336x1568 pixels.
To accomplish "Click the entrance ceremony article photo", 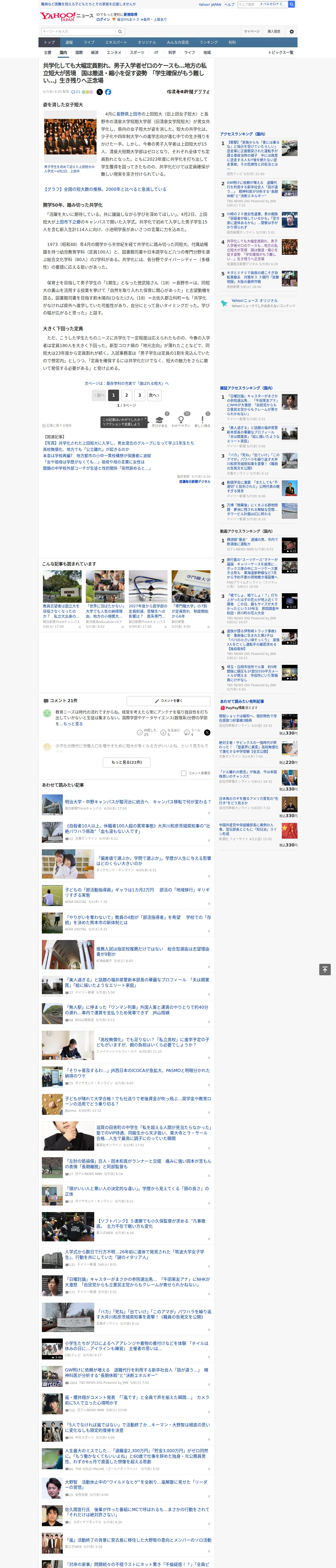I will (x=70, y=137).
